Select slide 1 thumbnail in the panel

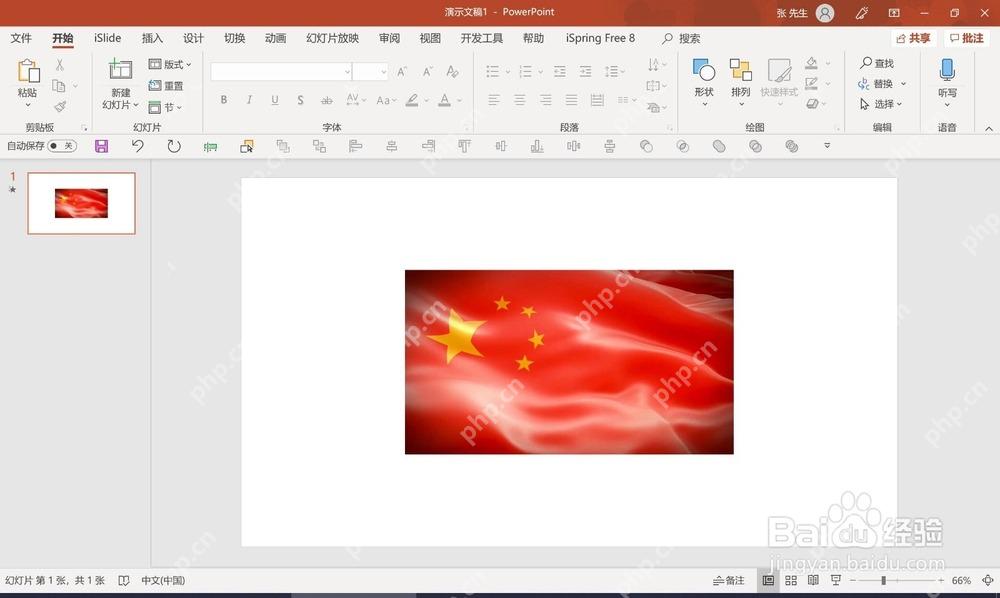pyautogui.click(x=82, y=203)
